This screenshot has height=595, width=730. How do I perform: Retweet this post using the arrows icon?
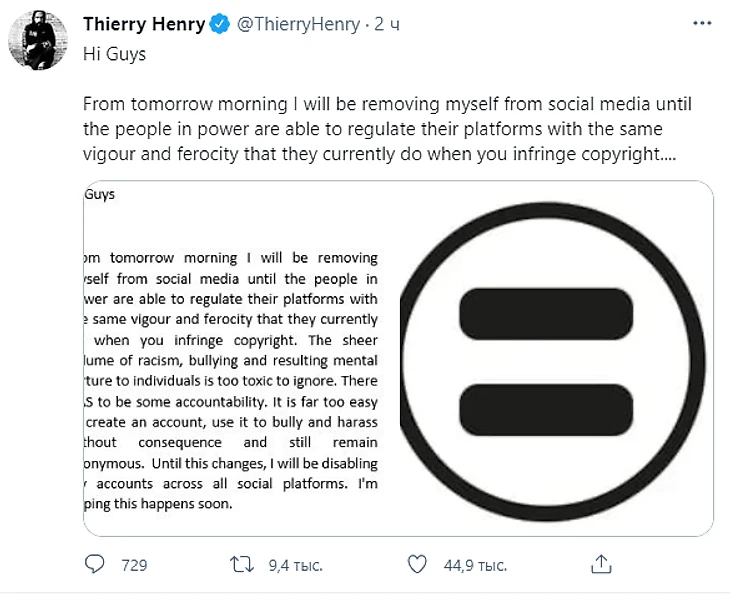(x=244, y=565)
